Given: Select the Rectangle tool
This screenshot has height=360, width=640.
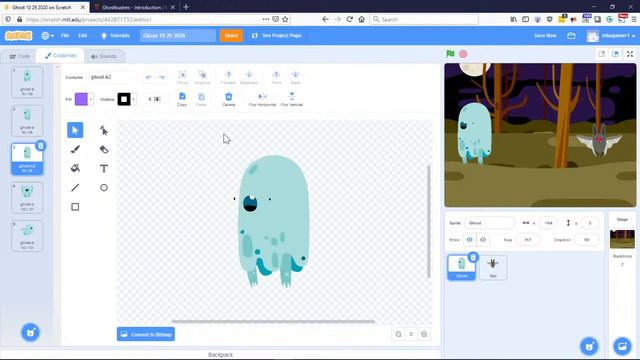Looking at the screenshot, I should point(75,207).
